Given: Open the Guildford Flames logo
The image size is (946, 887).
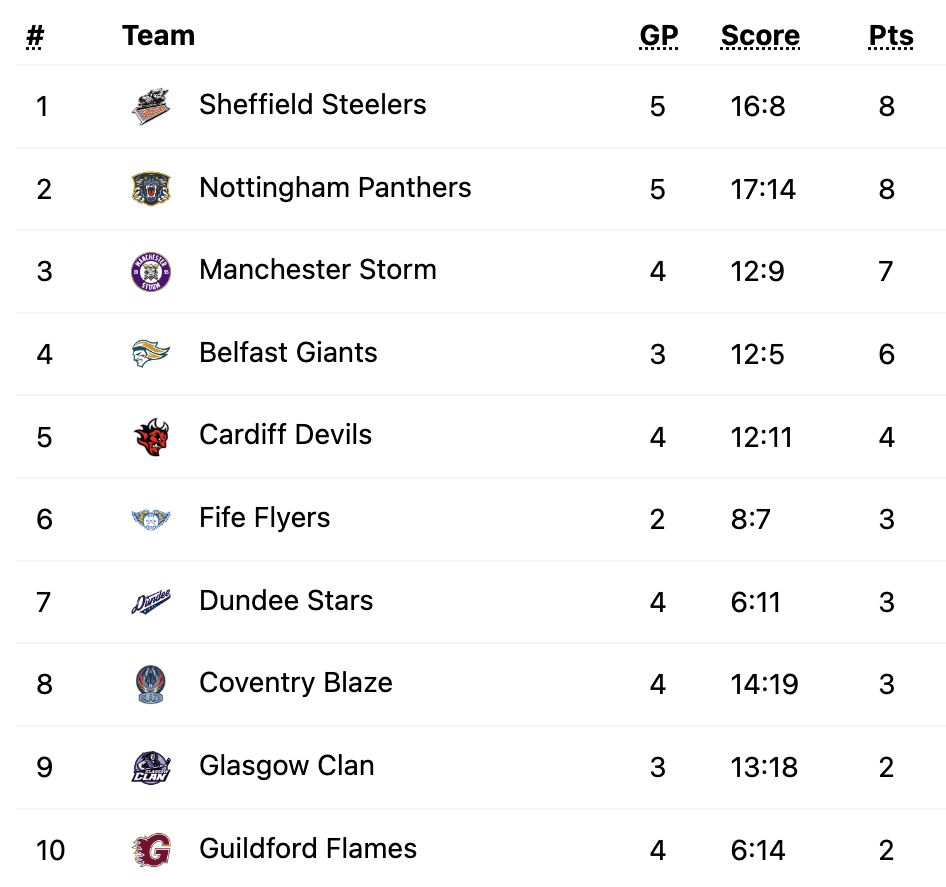Looking at the screenshot, I should click(151, 850).
